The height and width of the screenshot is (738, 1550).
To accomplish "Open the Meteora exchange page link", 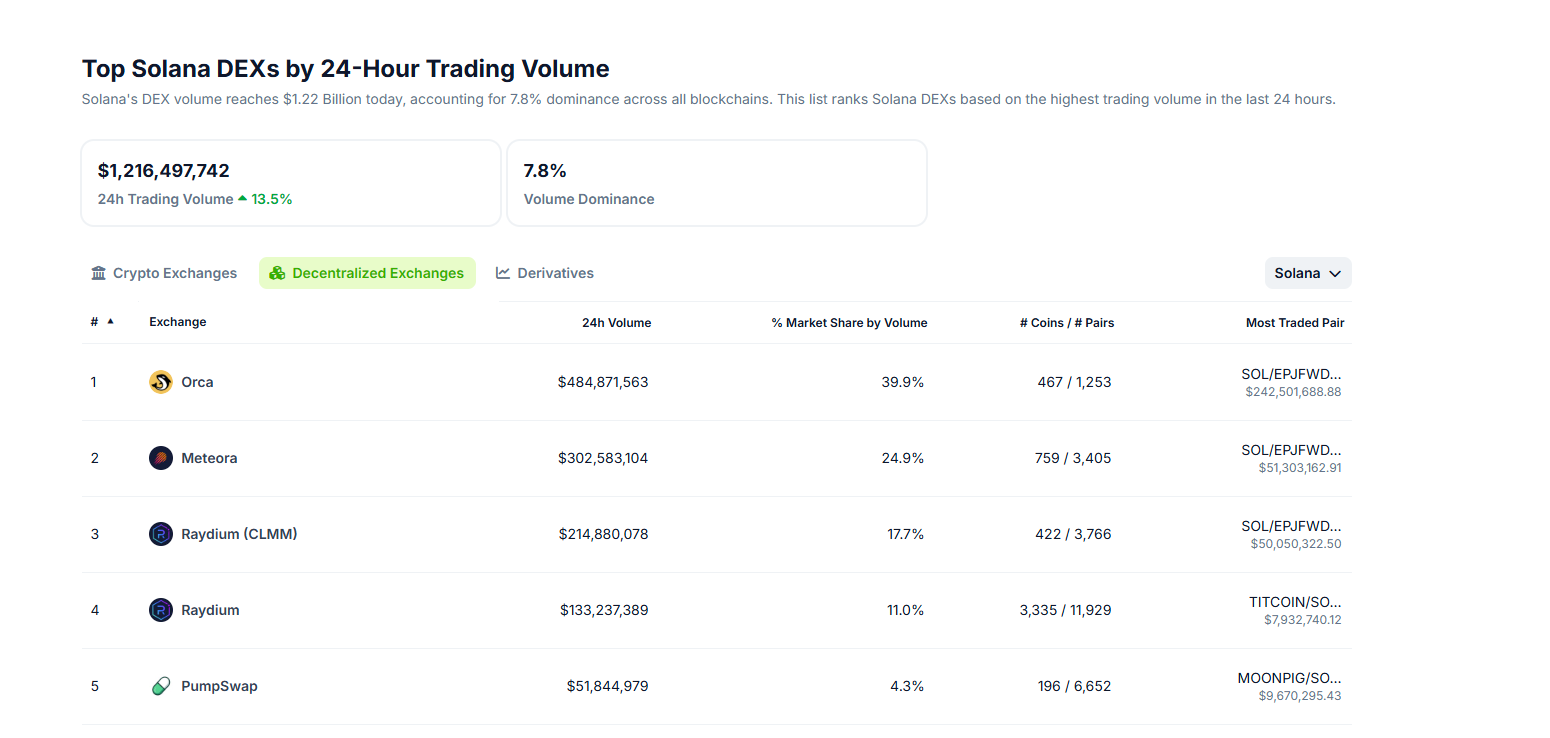I will [x=210, y=457].
